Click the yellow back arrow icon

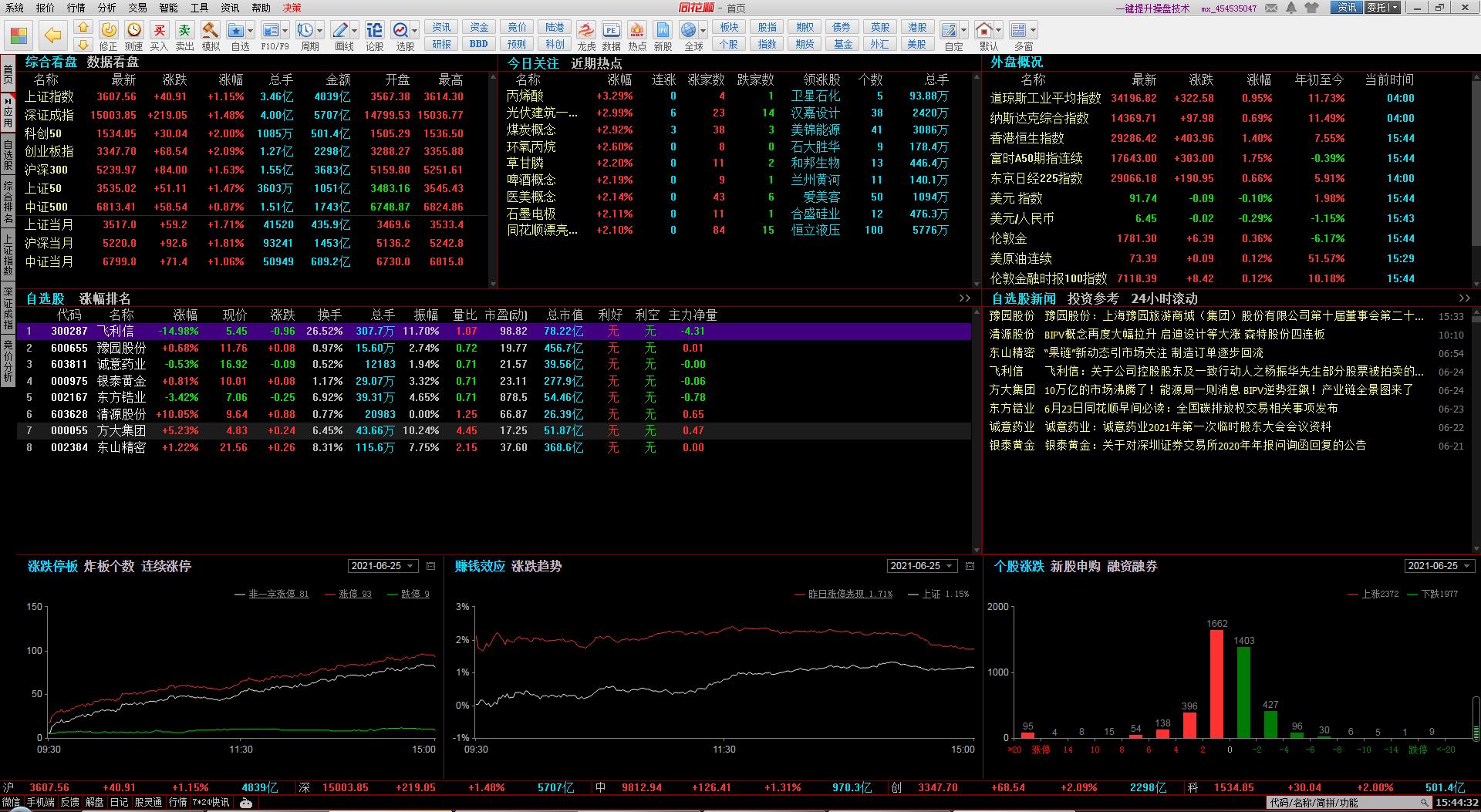coord(52,35)
